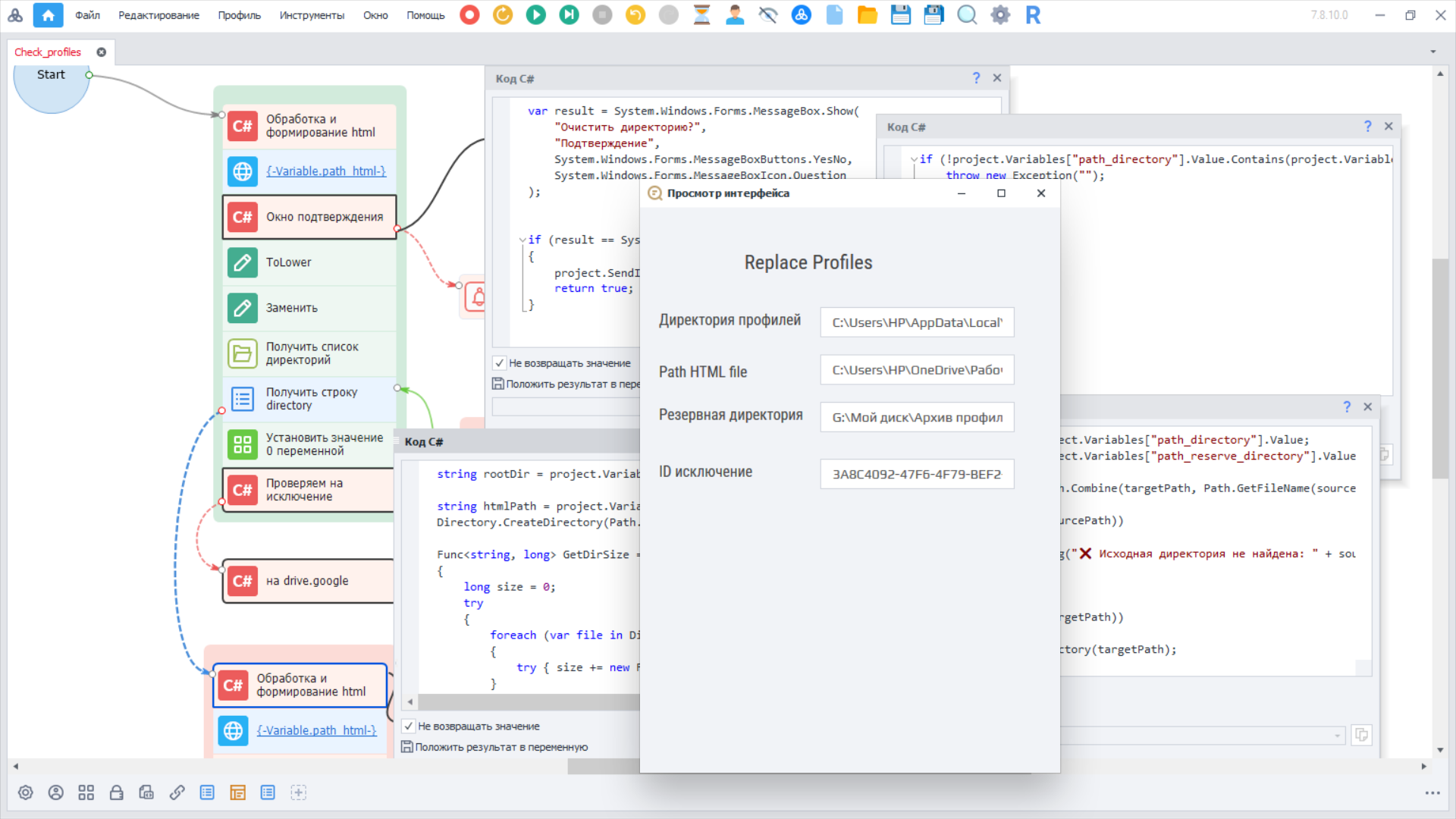Screen dimensions: 1456x819
Task: Select the 'Окно подтверждения' C# block
Action: [x=309, y=217]
